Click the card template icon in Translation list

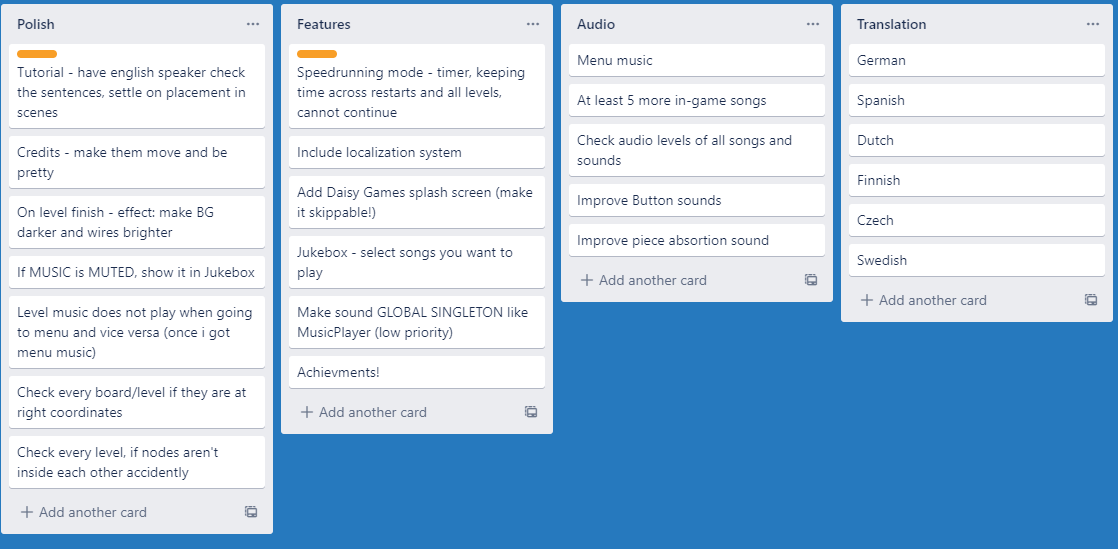point(1091,300)
